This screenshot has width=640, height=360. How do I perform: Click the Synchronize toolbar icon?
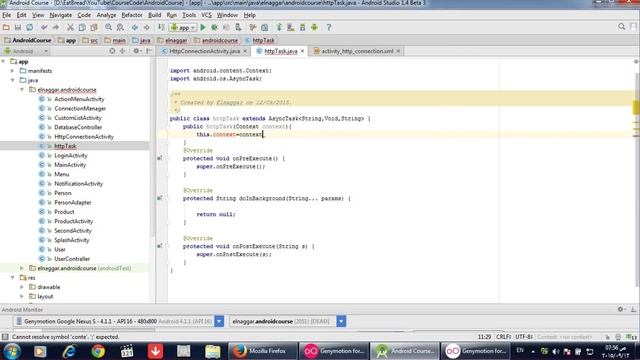coord(29,27)
